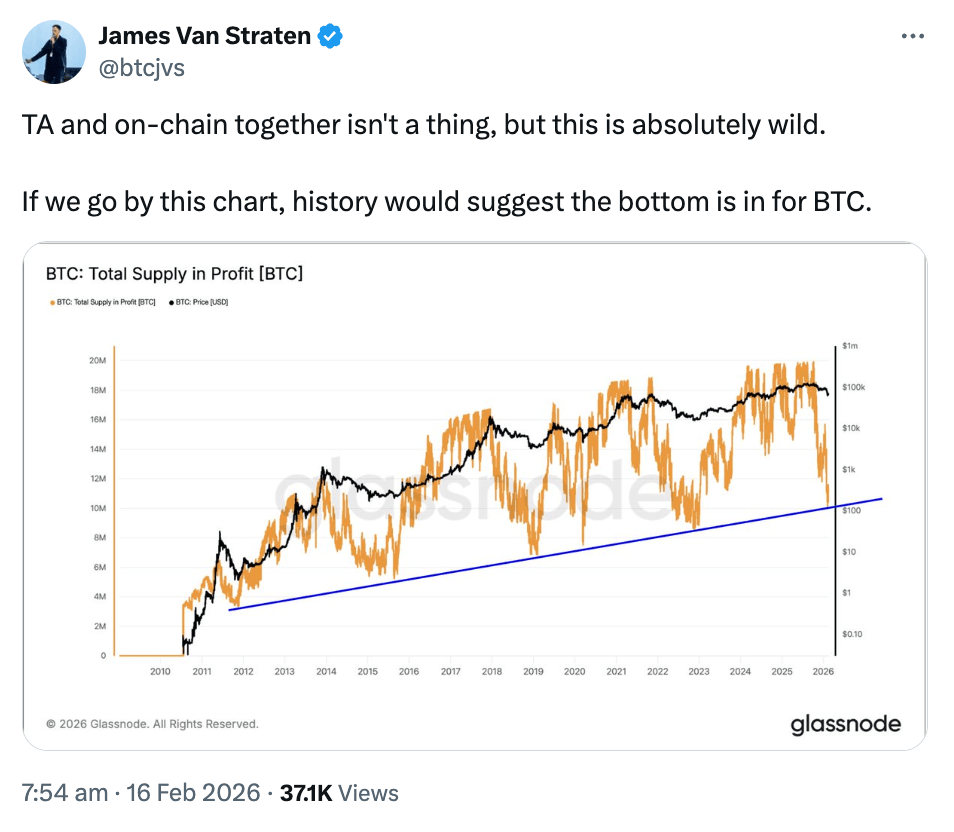Viewport: 954px width, 832px height.
Task: Toggle the 'BTC: Price [USD]' legend label
Action: [202, 301]
